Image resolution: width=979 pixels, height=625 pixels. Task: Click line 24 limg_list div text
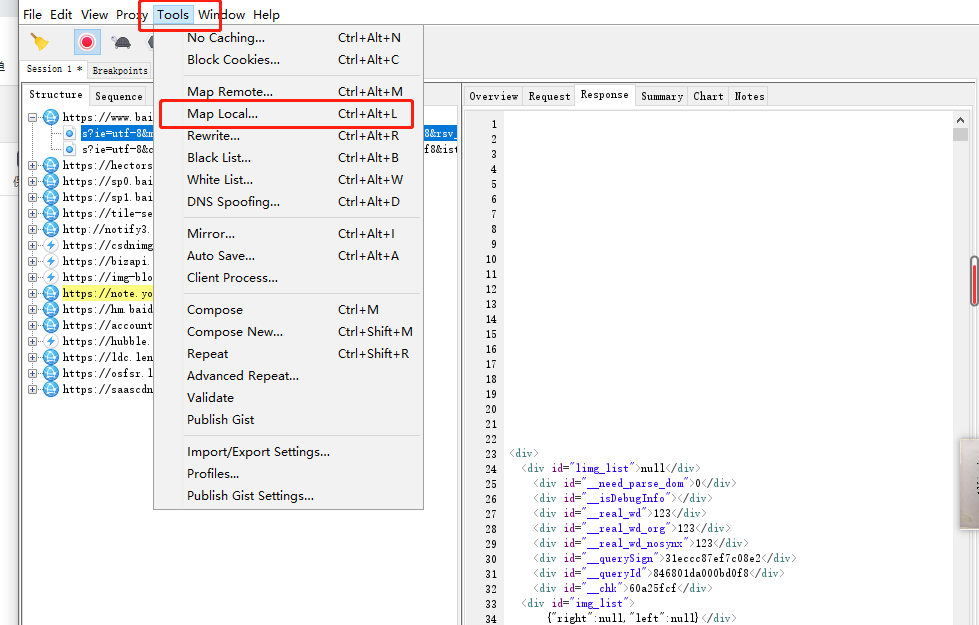[611, 468]
